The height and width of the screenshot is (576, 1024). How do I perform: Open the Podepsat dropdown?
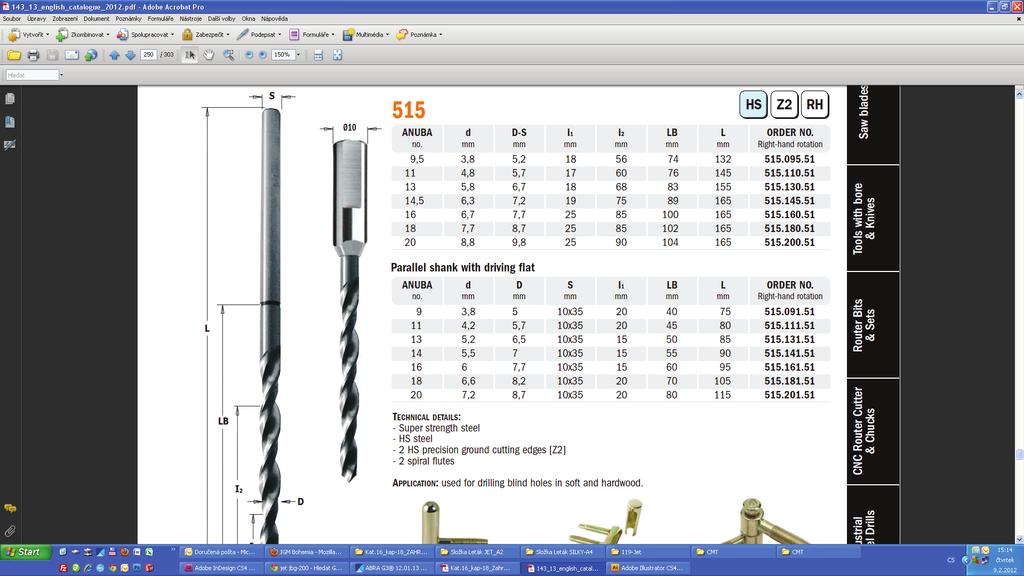tap(259, 35)
